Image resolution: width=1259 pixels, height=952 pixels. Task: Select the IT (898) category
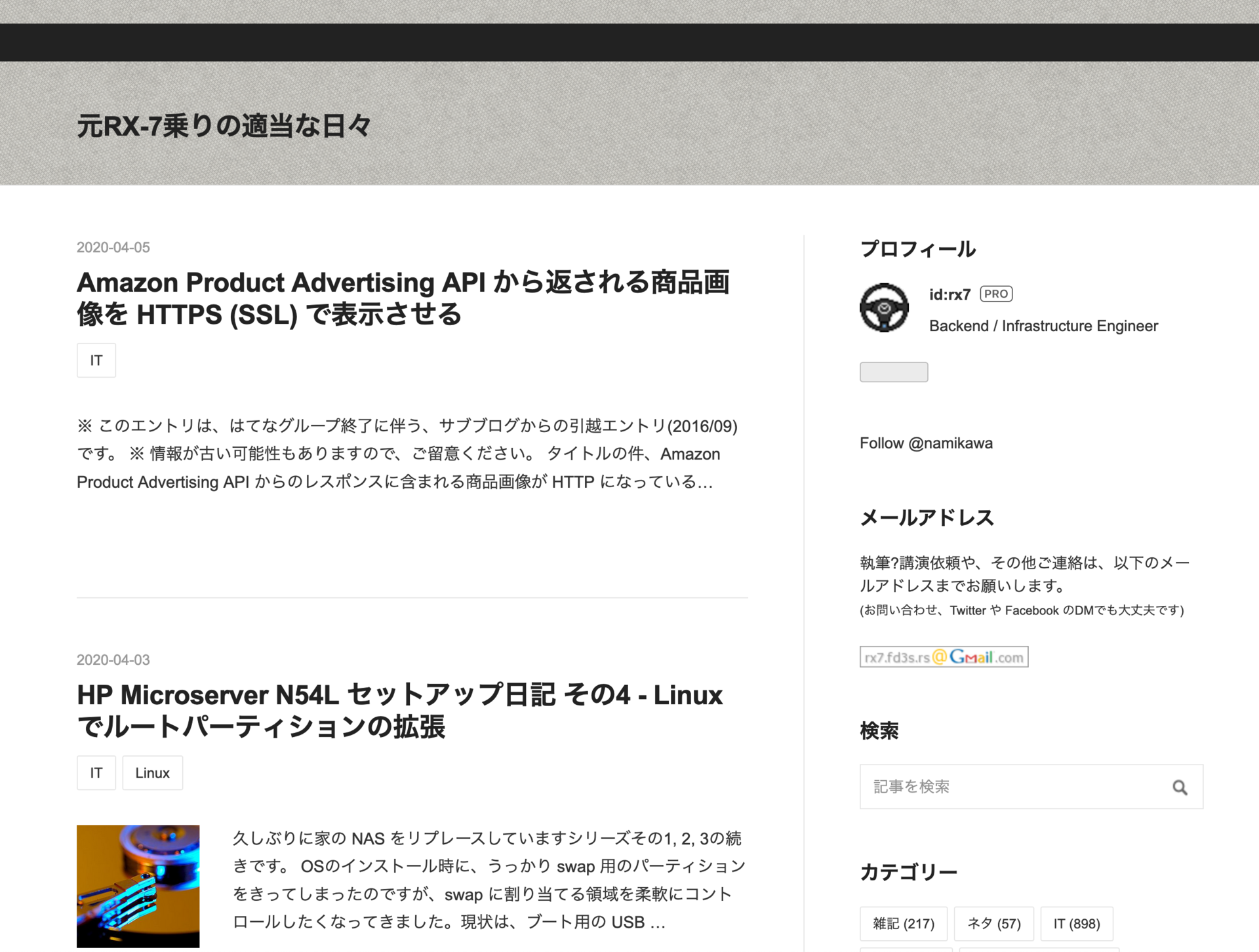pos(1076,923)
